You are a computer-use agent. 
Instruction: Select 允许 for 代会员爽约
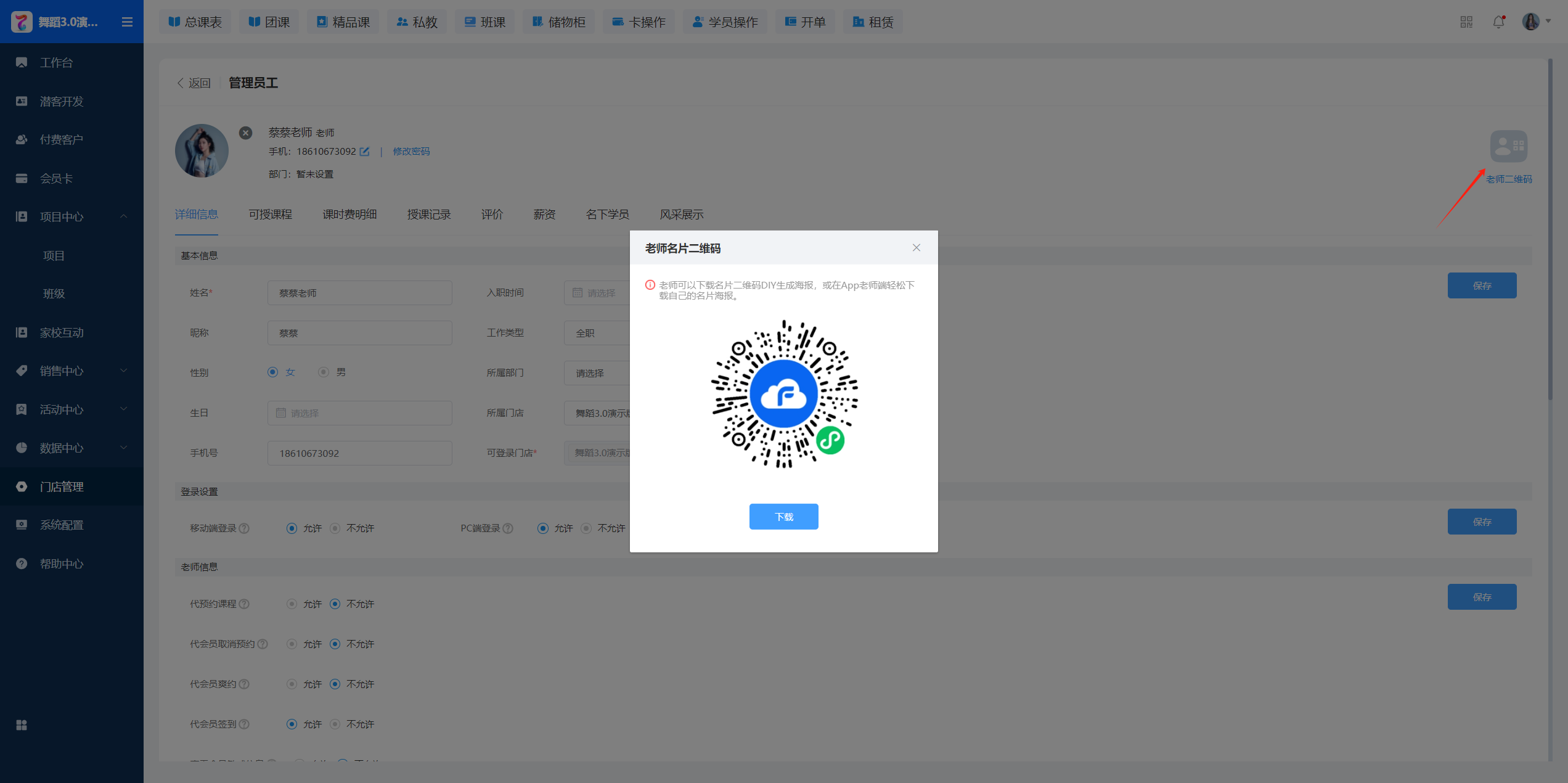(x=292, y=684)
